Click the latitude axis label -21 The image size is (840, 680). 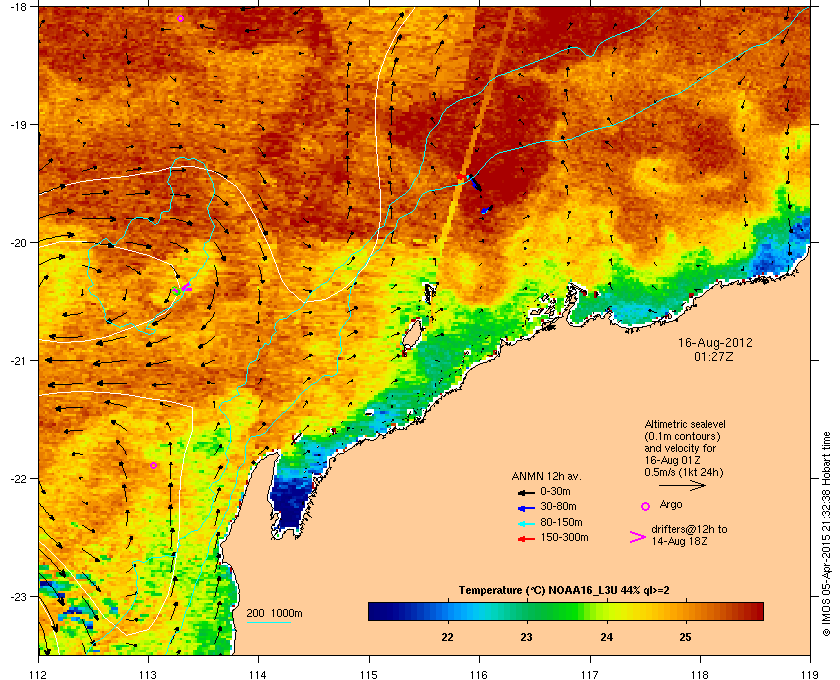(x=18, y=361)
